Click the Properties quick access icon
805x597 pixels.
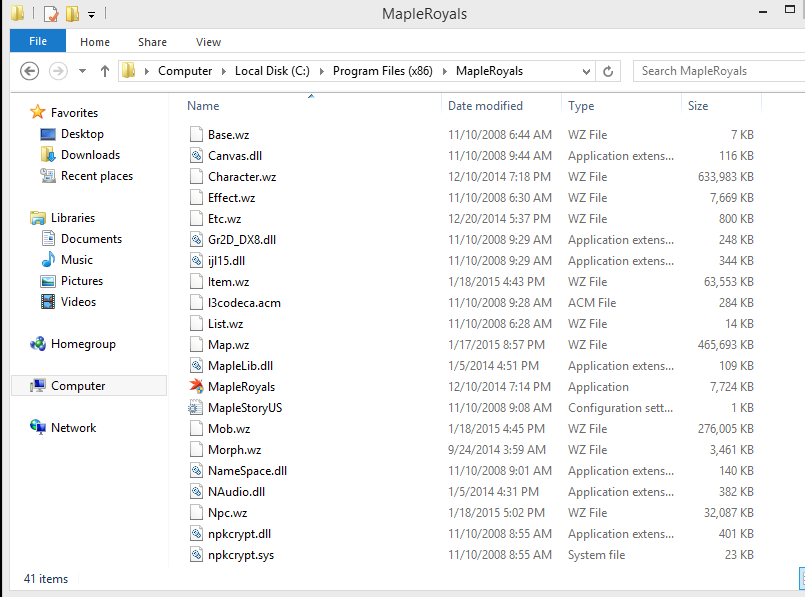click(x=51, y=14)
